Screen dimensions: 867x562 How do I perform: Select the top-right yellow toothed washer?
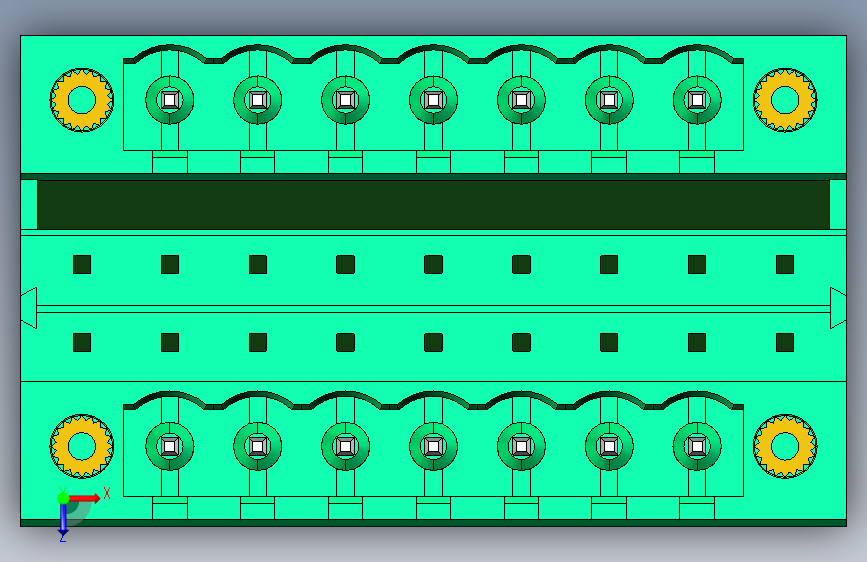pyautogui.click(x=785, y=100)
